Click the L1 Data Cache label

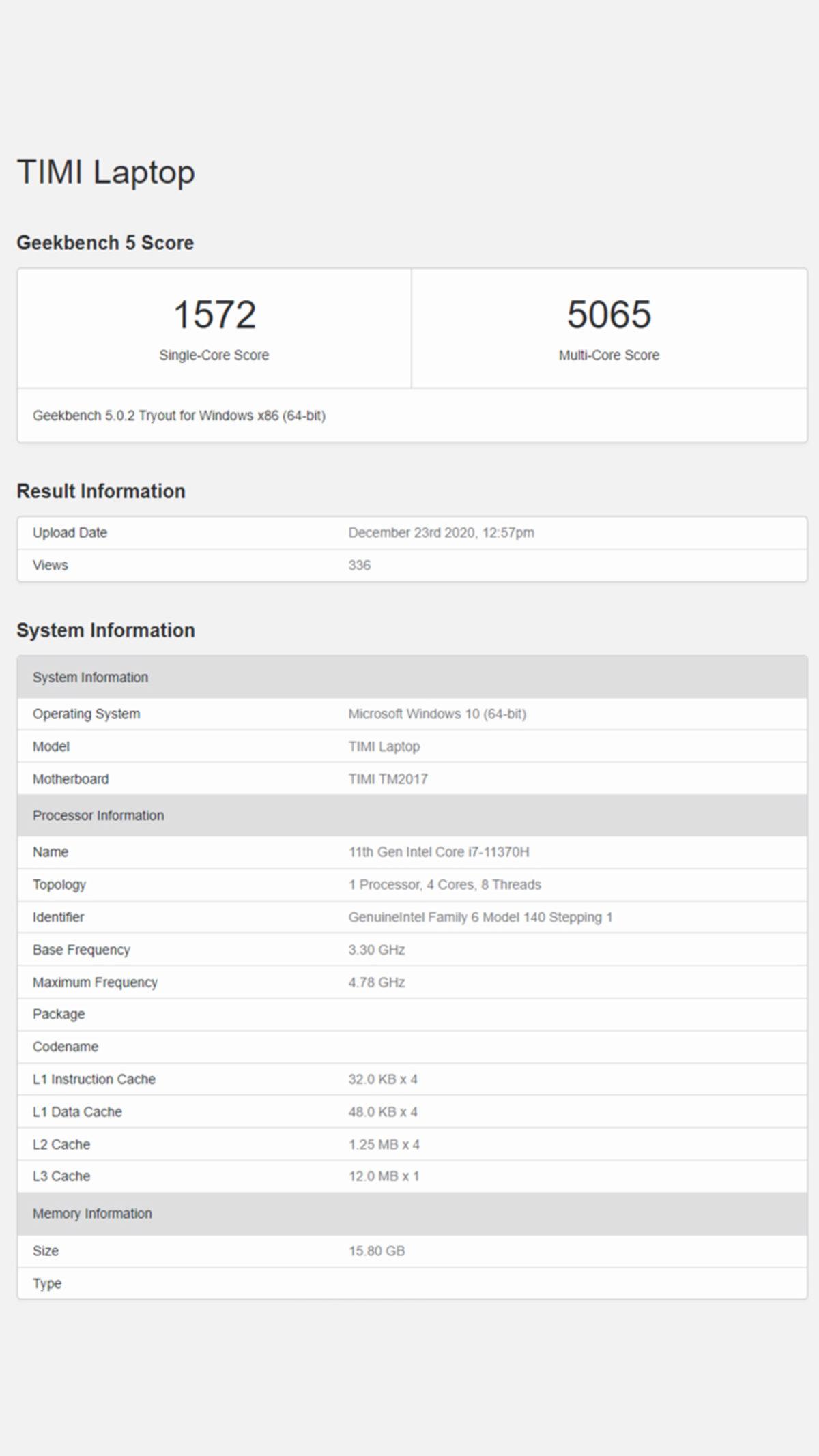point(77,1112)
